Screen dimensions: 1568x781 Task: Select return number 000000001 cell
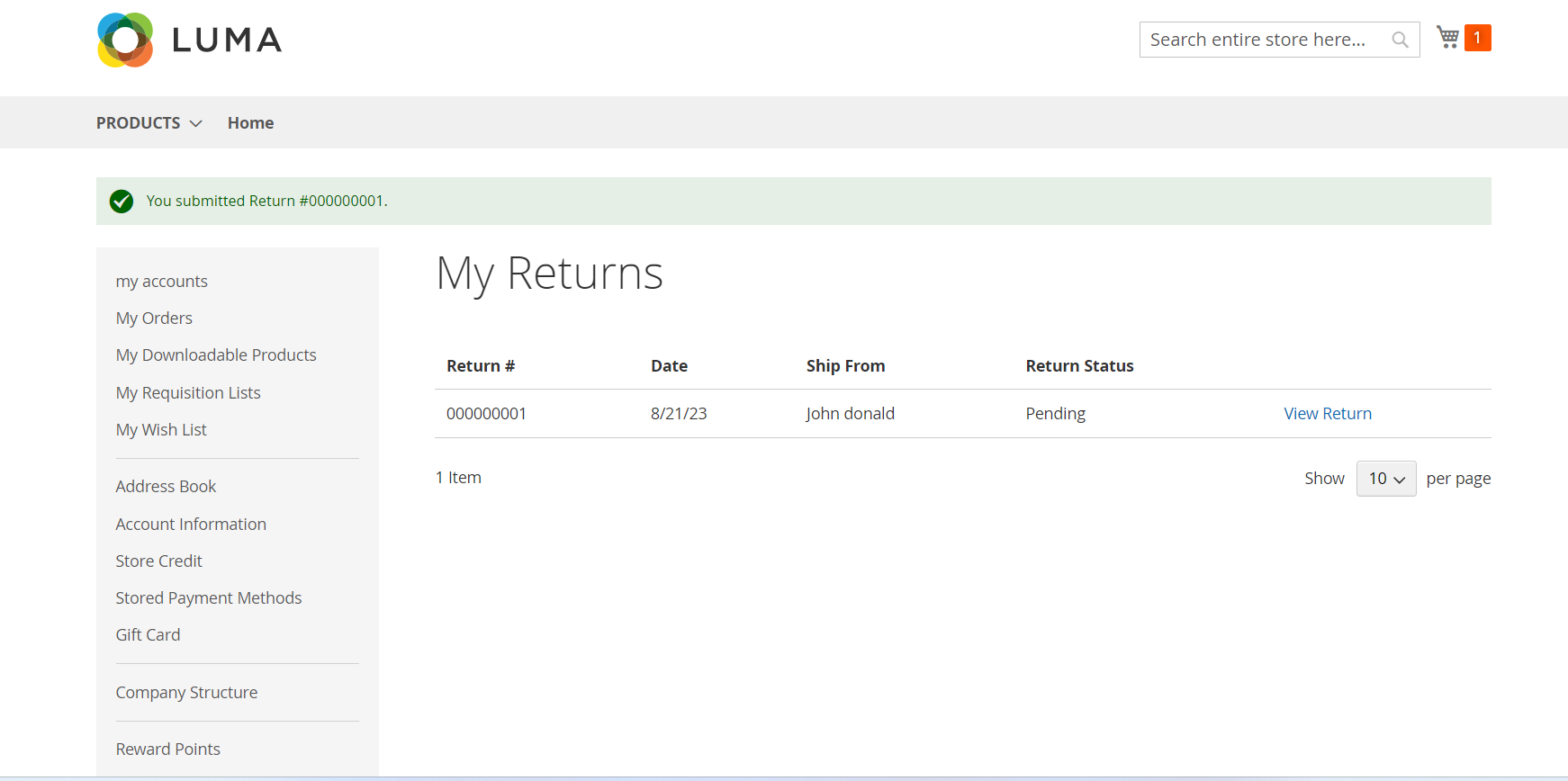tap(486, 414)
